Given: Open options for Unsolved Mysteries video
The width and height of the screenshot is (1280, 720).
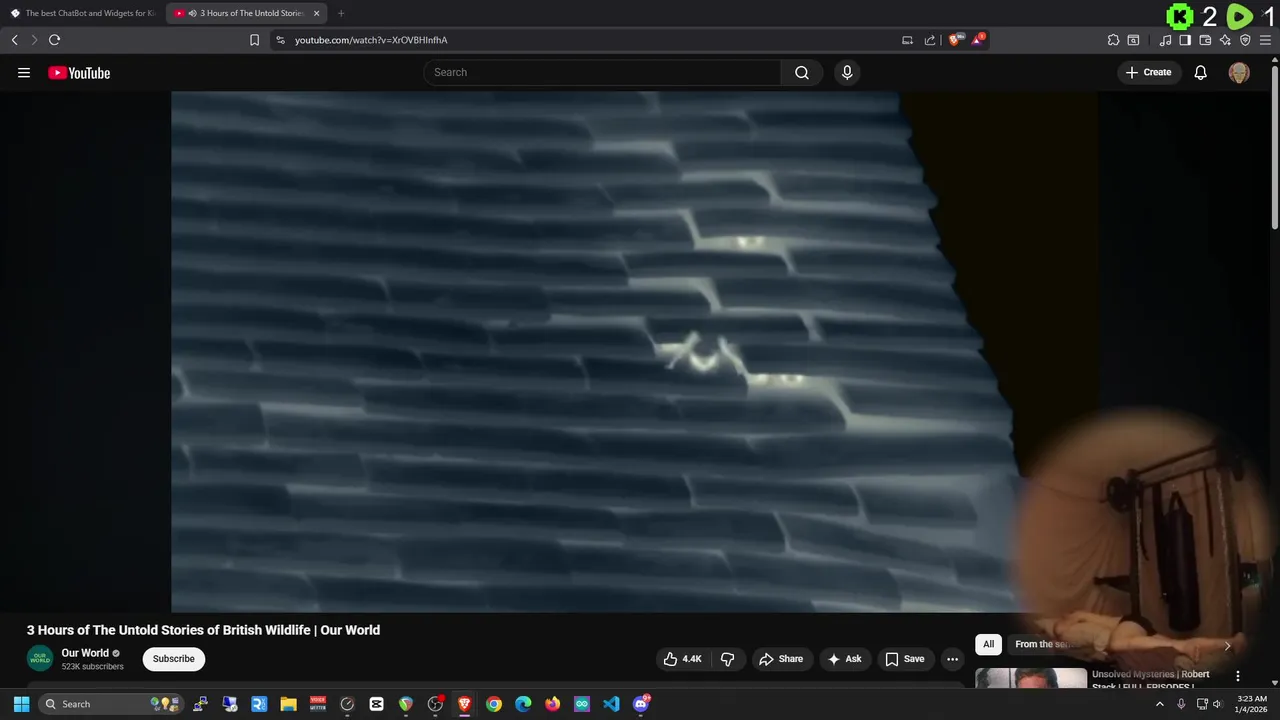Looking at the screenshot, I should pos(1237,676).
